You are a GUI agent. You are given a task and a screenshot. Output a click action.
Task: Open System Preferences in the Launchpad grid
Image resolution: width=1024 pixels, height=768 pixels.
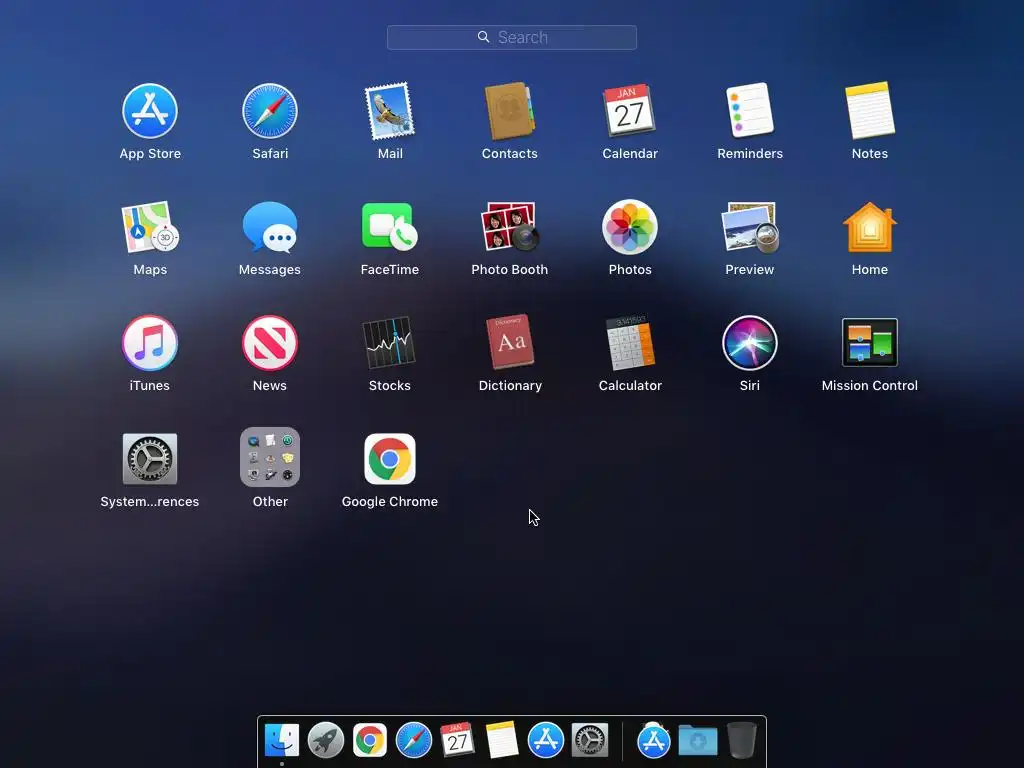click(150, 459)
